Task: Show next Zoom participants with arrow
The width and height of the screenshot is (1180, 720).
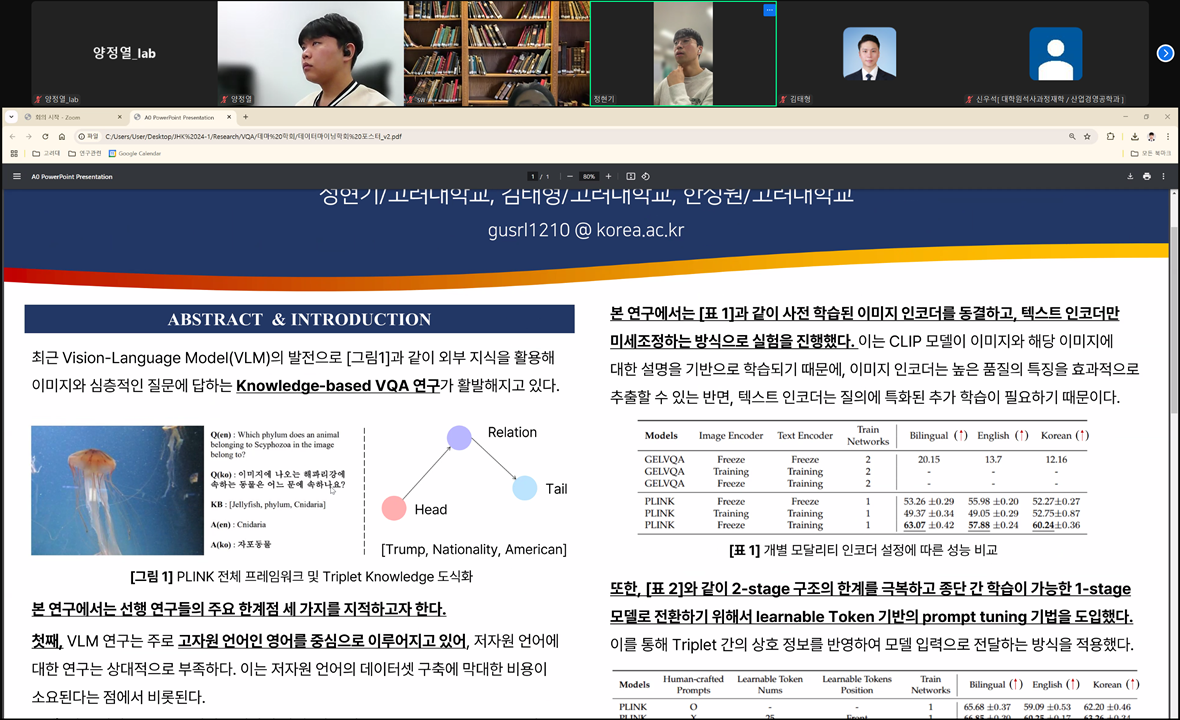Action: 1165,53
